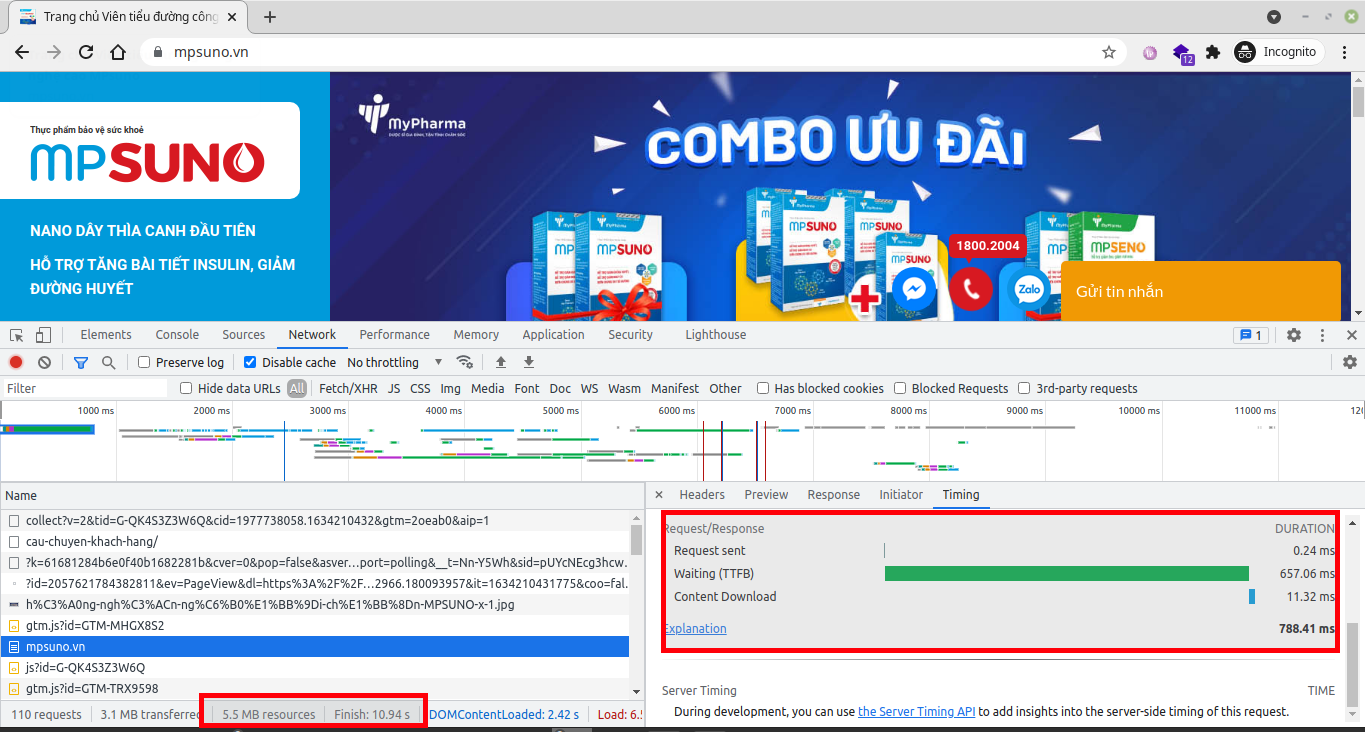
Task: Open the No throttling dropdown
Action: (396, 362)
